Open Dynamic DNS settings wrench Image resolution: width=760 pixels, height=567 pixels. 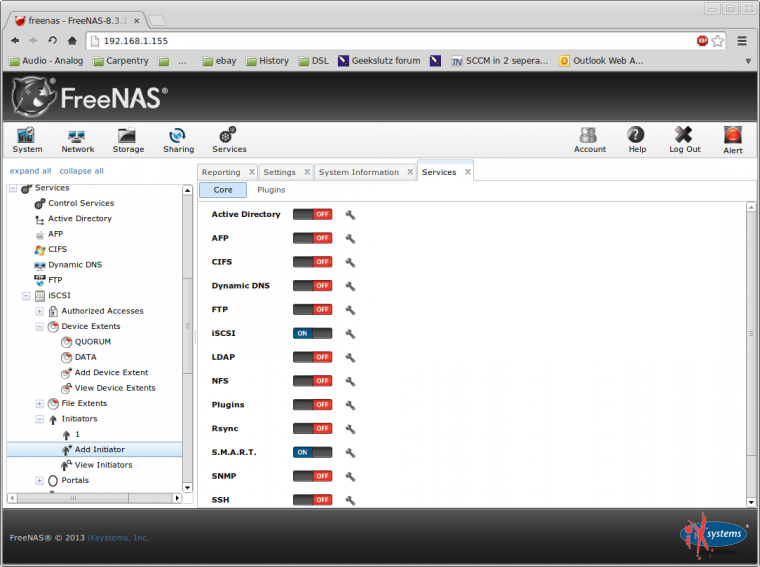tap(350, 286)
